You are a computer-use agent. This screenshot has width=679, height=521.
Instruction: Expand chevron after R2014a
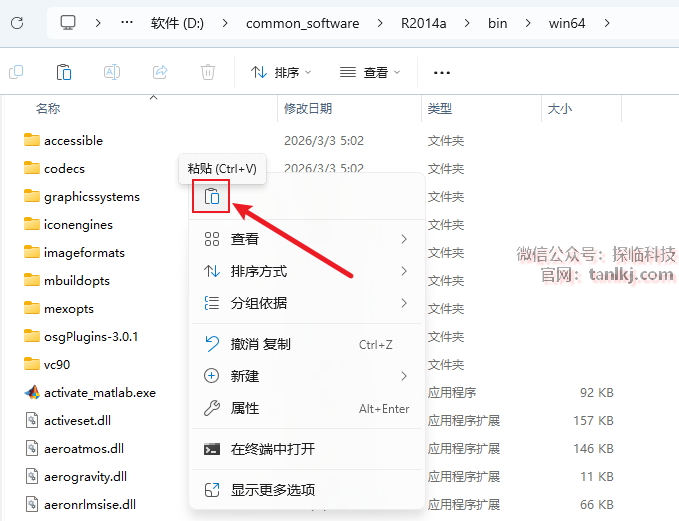click(x=467, y=23)
